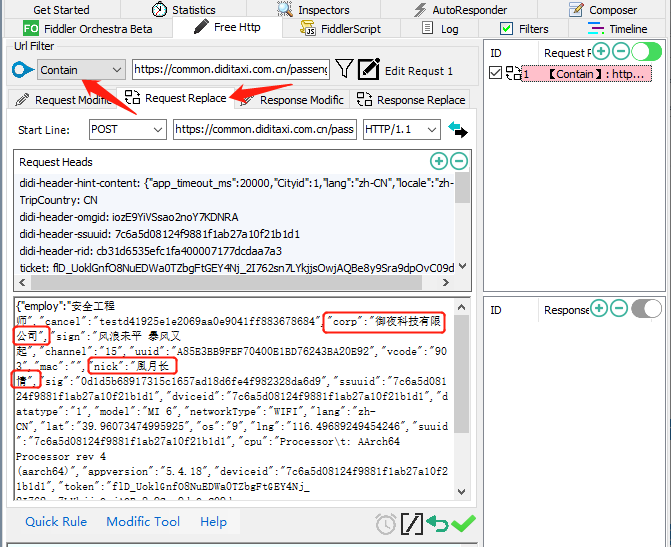Screen dimensions: 671x547
Task: Select the TripCountry: CN header line
Action: (58, 200)
